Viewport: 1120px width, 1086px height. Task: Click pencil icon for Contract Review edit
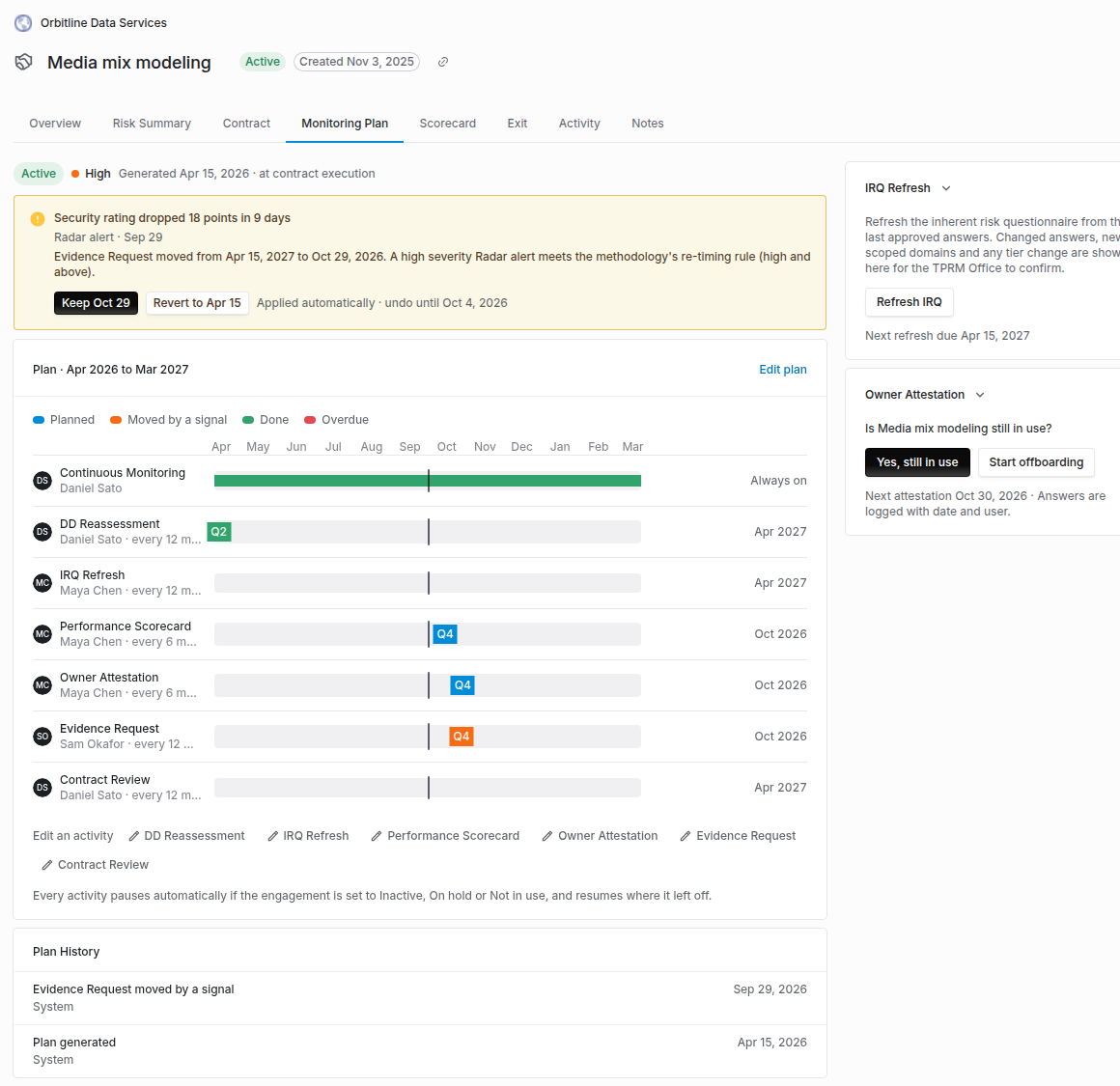47,865
